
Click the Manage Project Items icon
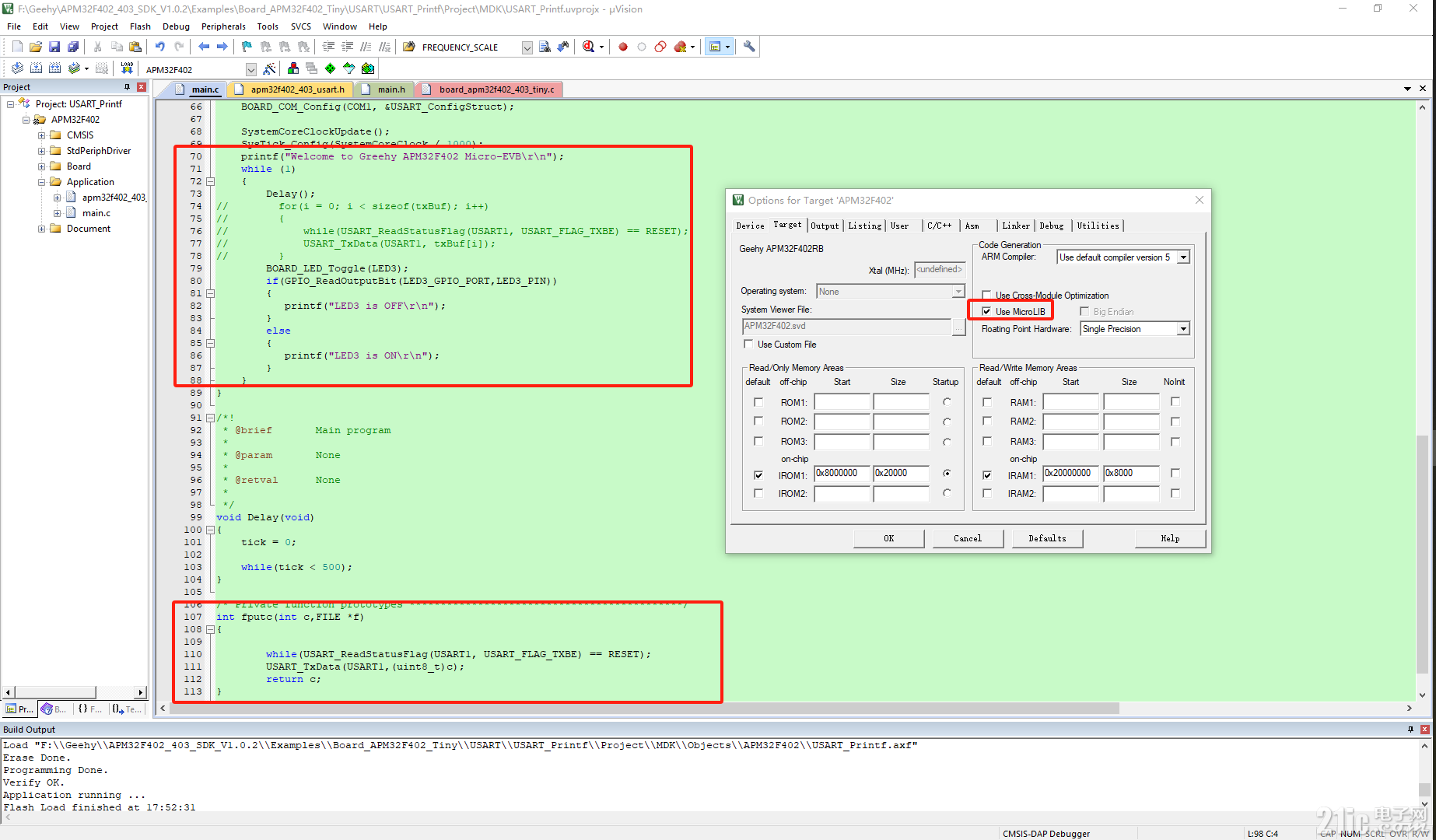pos(293,68)
